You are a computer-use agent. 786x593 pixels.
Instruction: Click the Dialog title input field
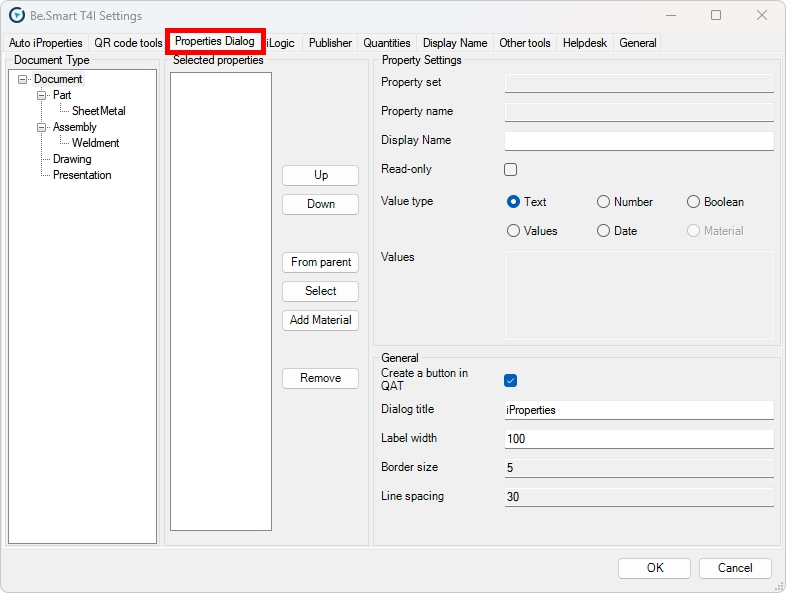coord(638,410)
